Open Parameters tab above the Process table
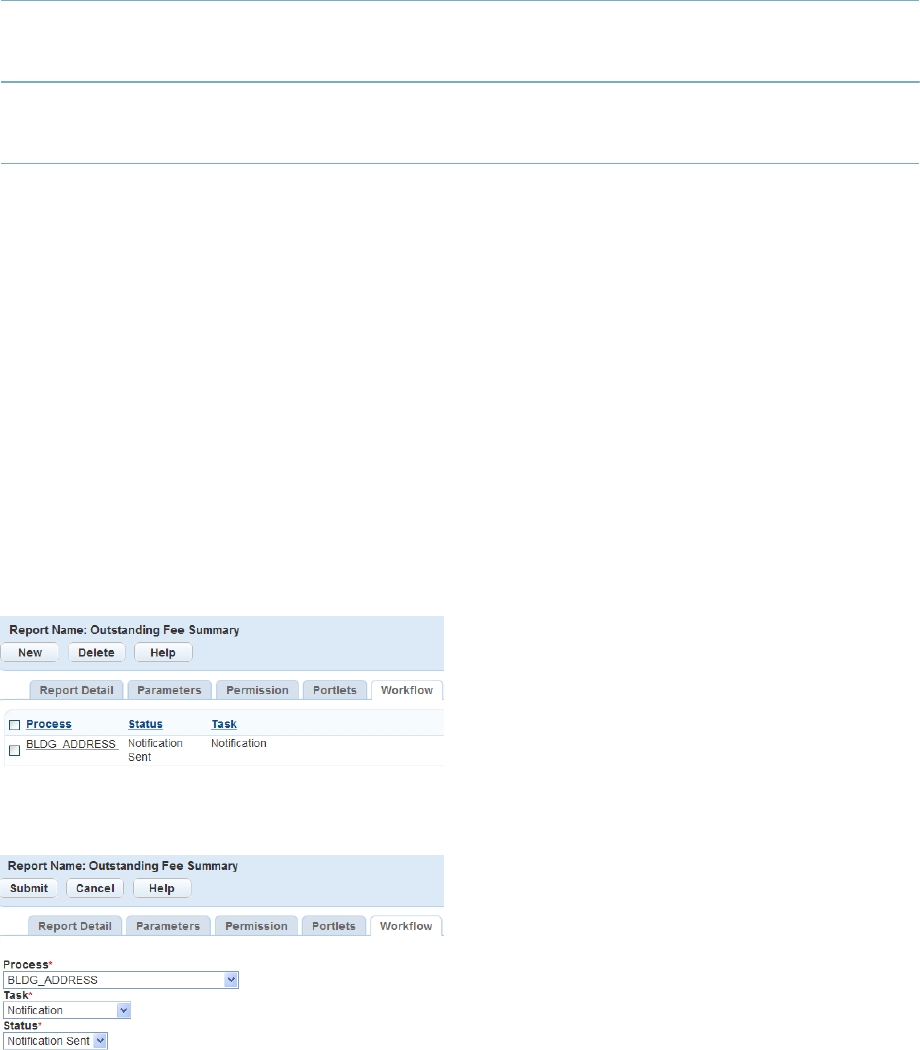 (x=169, y=690)
